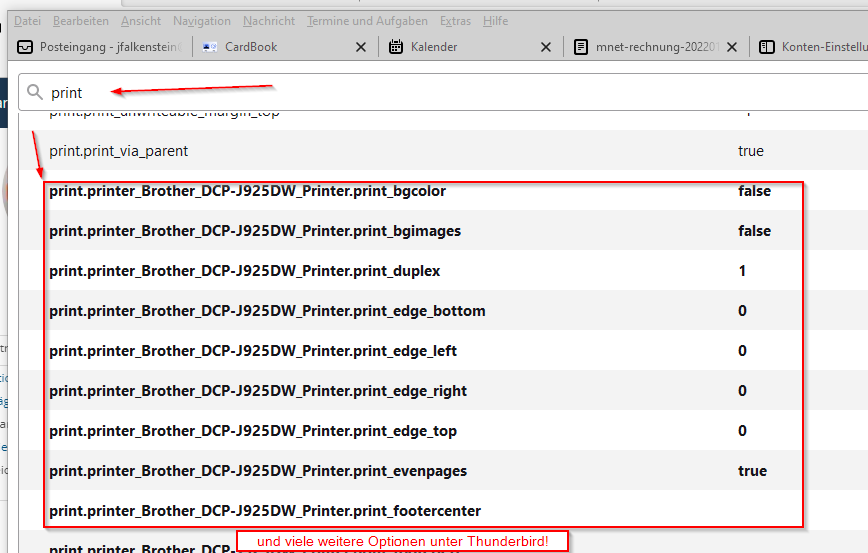Click the document icon on mnet-rechnung tab
Screen dimensions: 868x553
point(580,47)
